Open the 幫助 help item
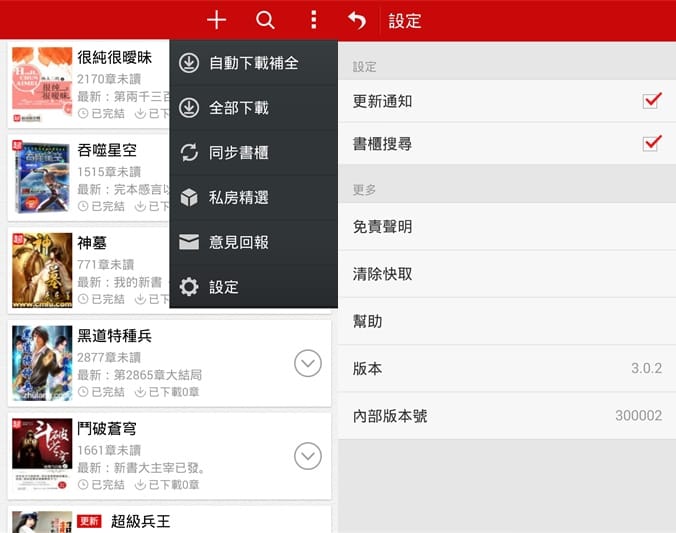The image size is (676, 533). point(507,321)
